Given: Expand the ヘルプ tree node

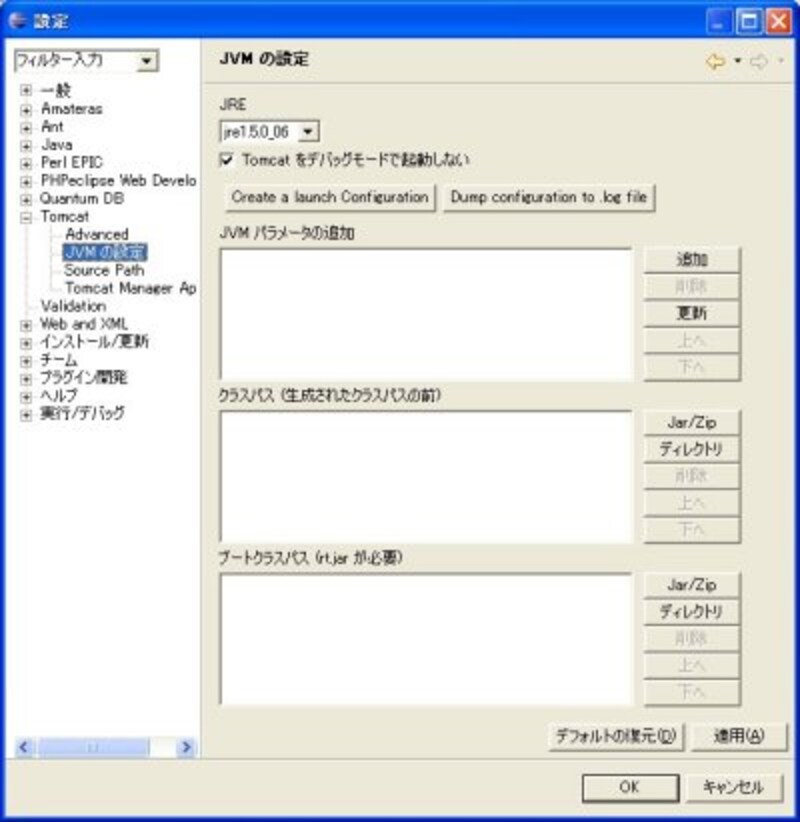Looking at the screenshot, I should [26, 396].
